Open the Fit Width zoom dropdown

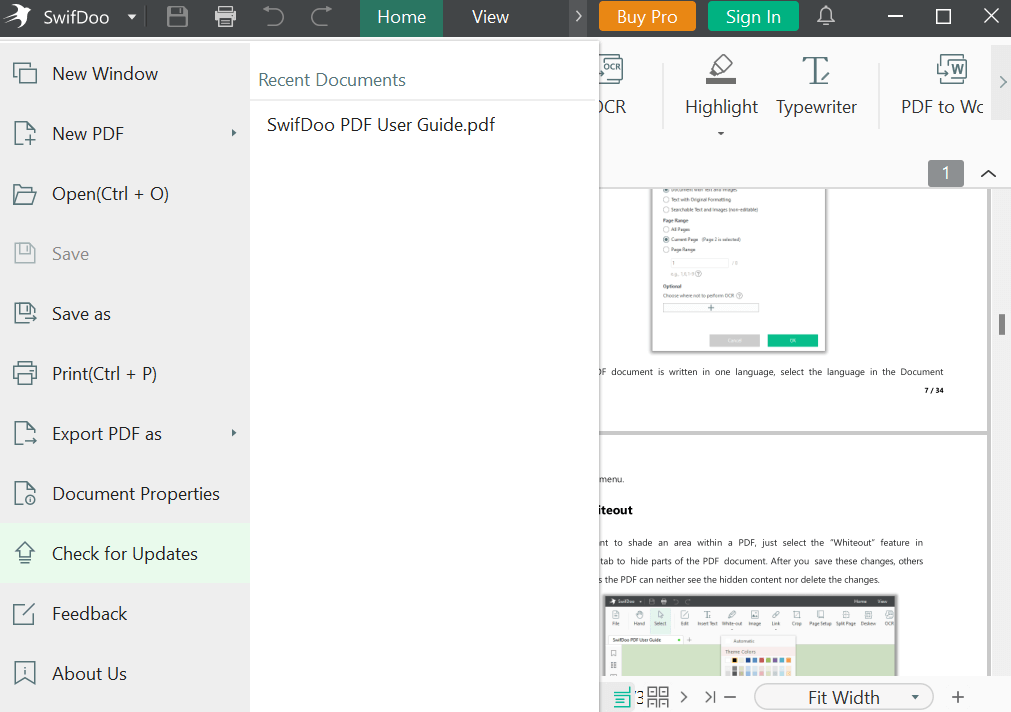(x=843, y=697)
